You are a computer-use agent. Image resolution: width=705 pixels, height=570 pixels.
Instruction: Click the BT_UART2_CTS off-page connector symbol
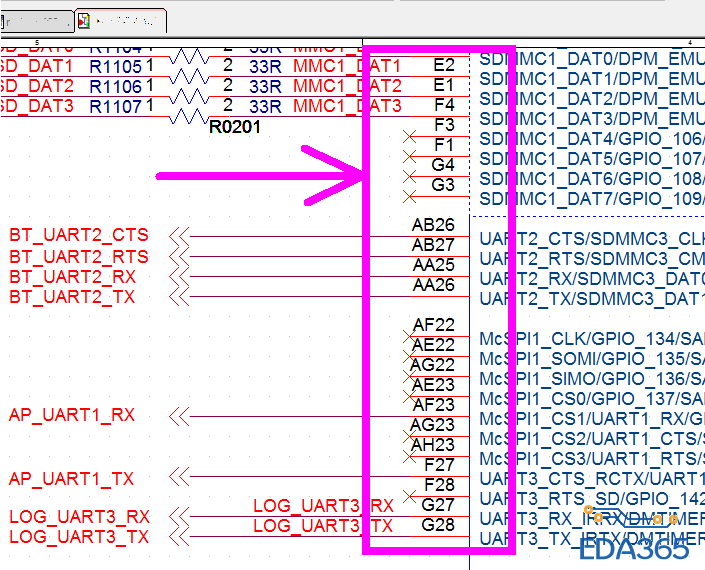(x=179, y=236)
